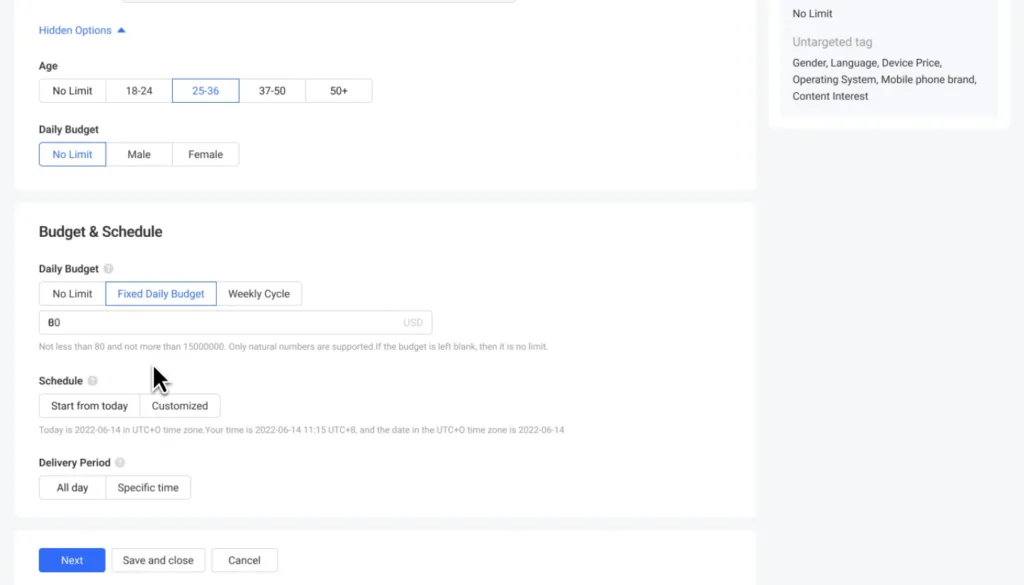The width and height of the screenshot is (1024, 585).
Task: Click Save and close
Action: click(x=158, y=560)
